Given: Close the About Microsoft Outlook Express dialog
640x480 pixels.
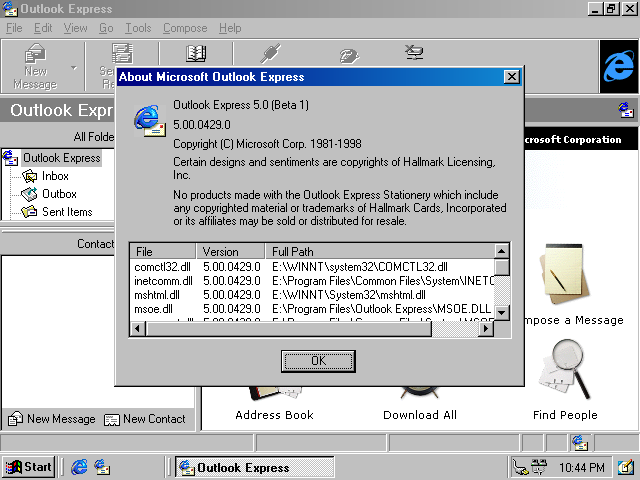Looking at the screenshot, I should tap(511, 77).
